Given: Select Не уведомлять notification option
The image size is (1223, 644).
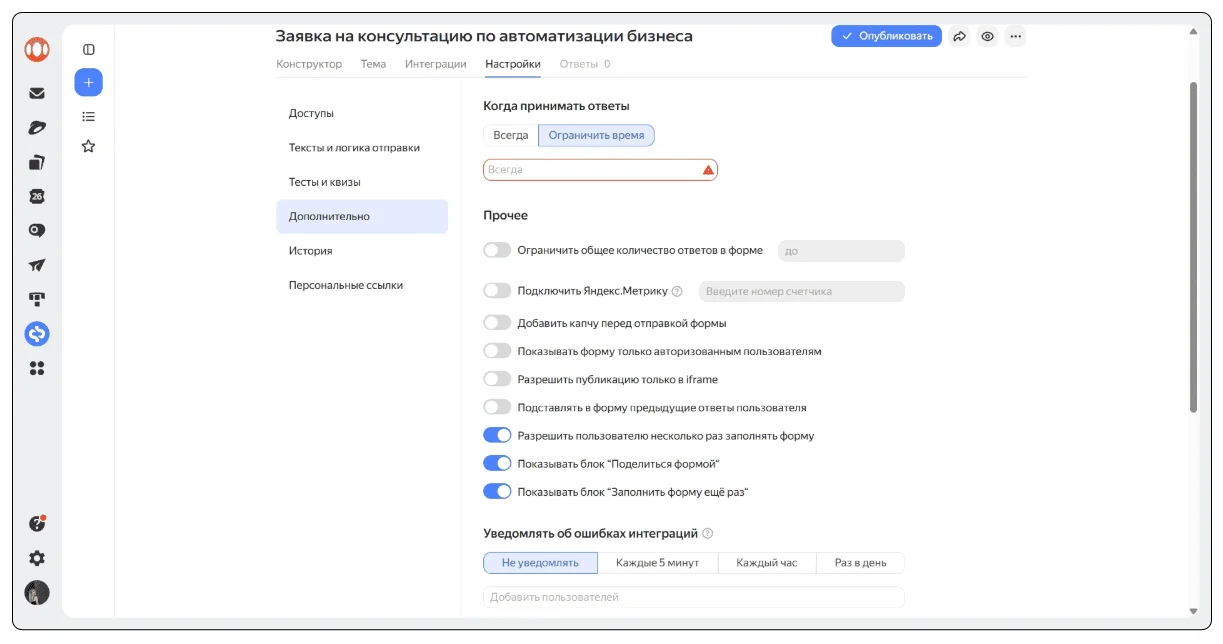Looking at the screenshot, I should click(x=540, y=563).
